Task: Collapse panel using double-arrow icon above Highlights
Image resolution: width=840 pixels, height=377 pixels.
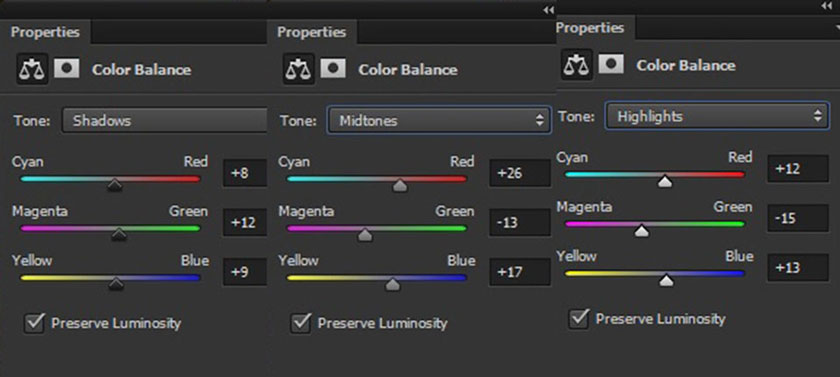Action: coord(827,6)
